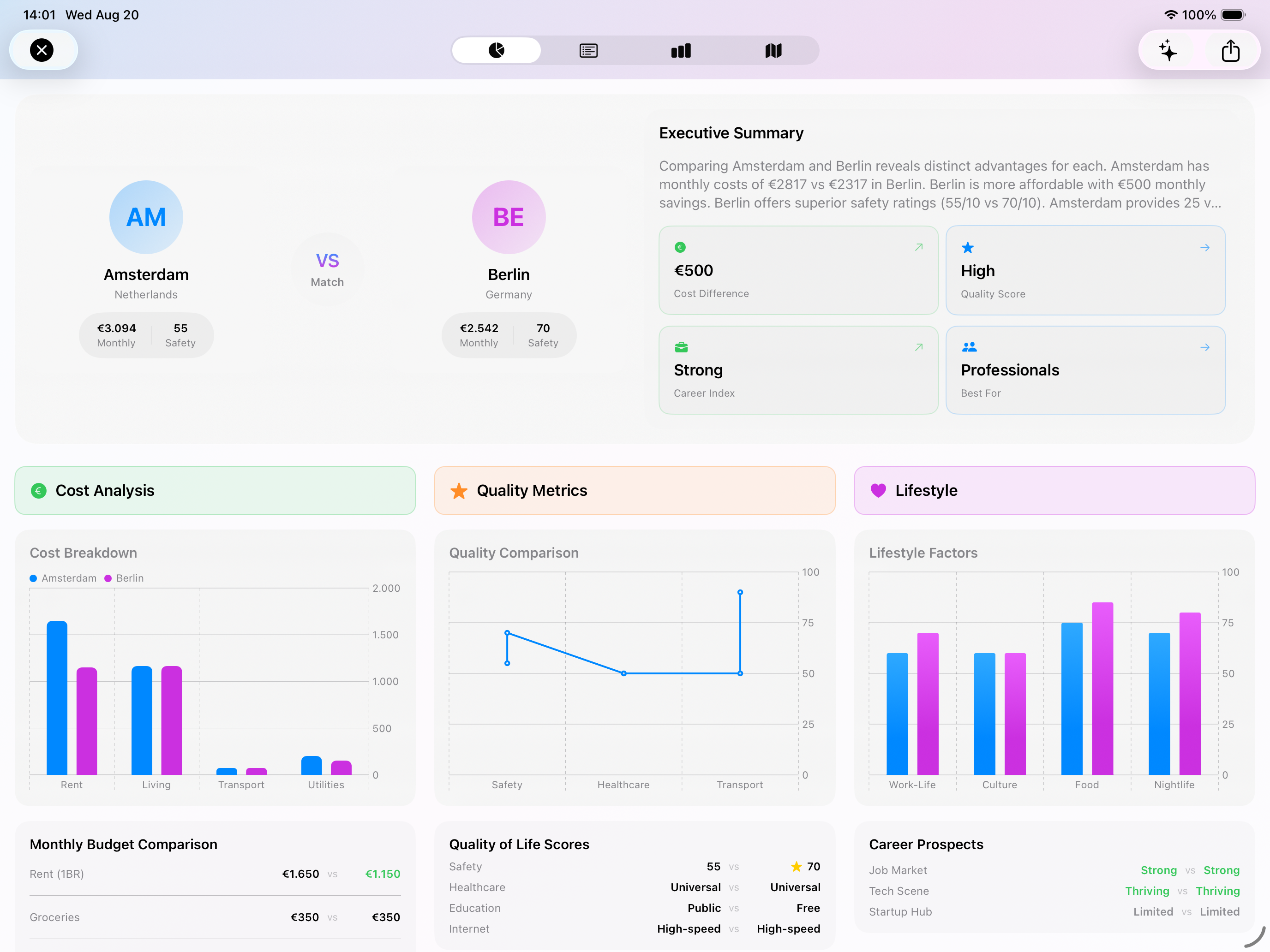
Task: Tap the pie chart overview tab
Action: pyautogui.click(x=496, y=50)
